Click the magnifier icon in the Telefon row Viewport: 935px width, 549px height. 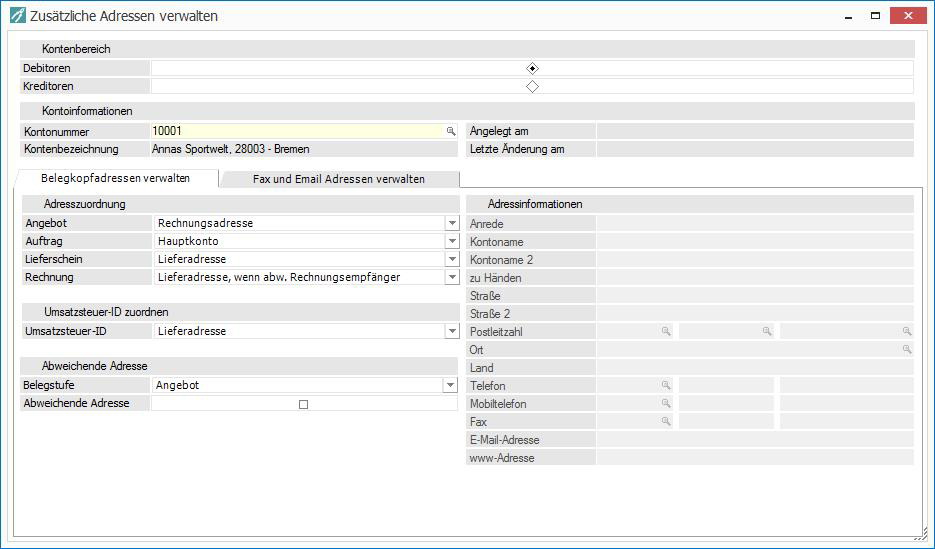tap(666, 386)
